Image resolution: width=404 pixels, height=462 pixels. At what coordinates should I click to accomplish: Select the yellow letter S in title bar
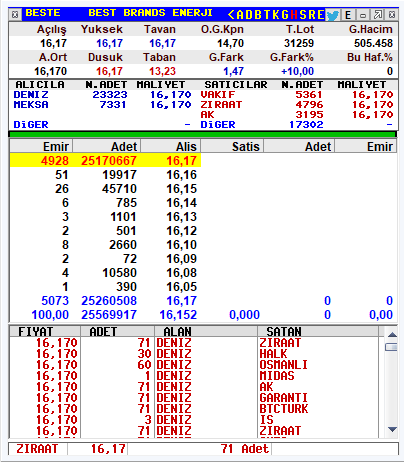303,15
